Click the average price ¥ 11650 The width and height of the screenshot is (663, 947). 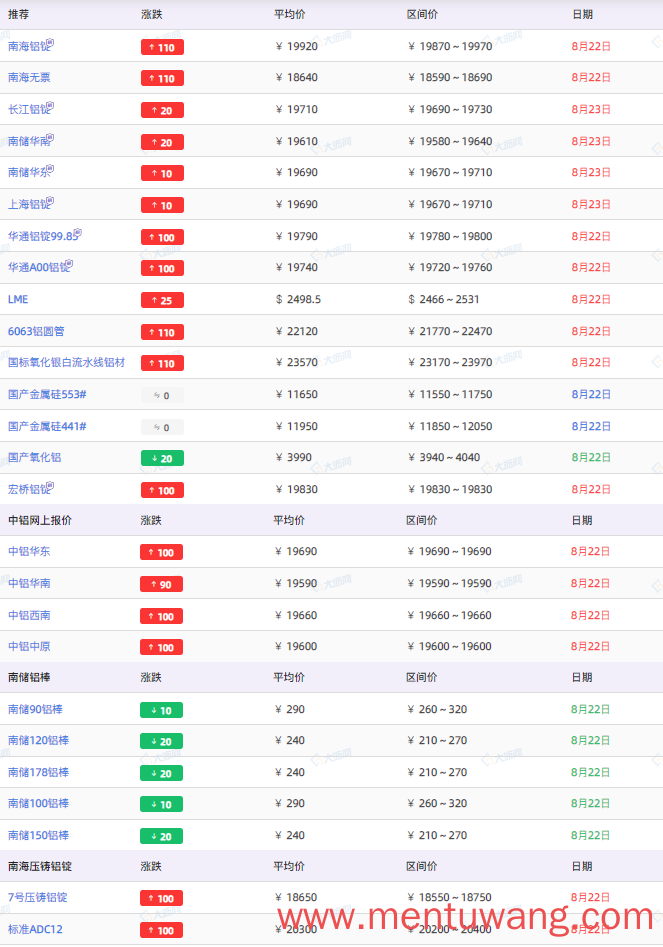tap(296, 394)
